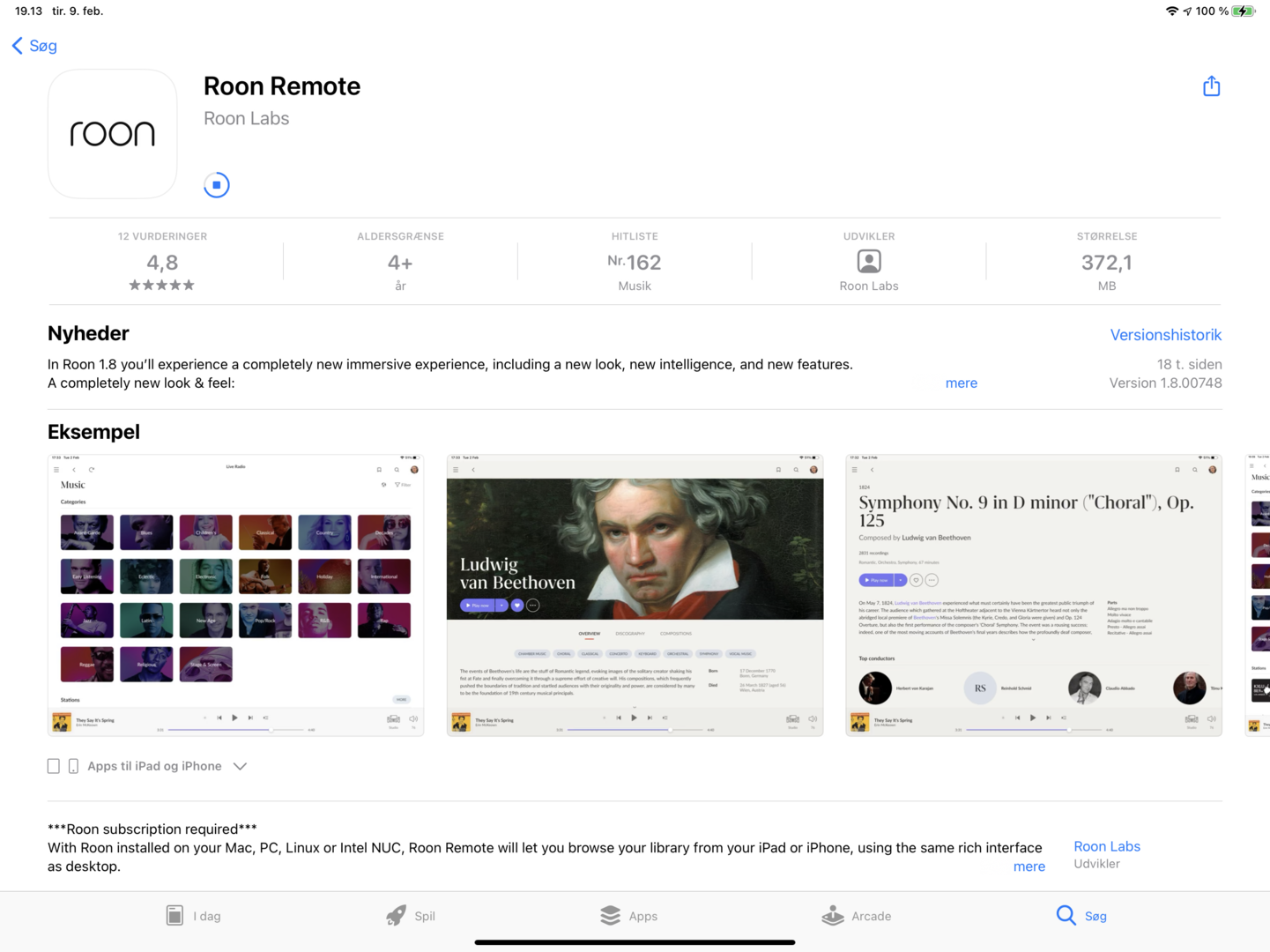The width and height of the screenshot is (1270, 952).
Task: Open Versionshistorik link
Action: tap(1166, 335)
